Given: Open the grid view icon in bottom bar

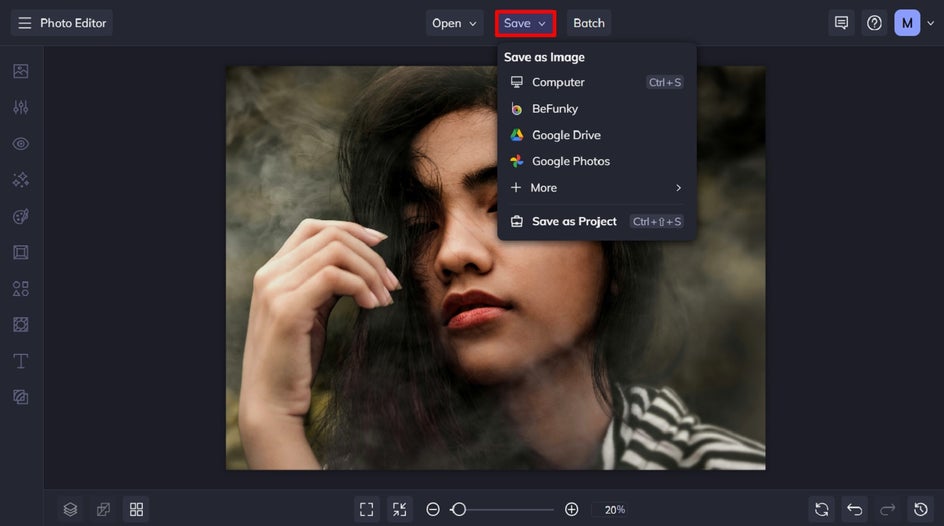Looking at the screenshot, I should [137, 510].
